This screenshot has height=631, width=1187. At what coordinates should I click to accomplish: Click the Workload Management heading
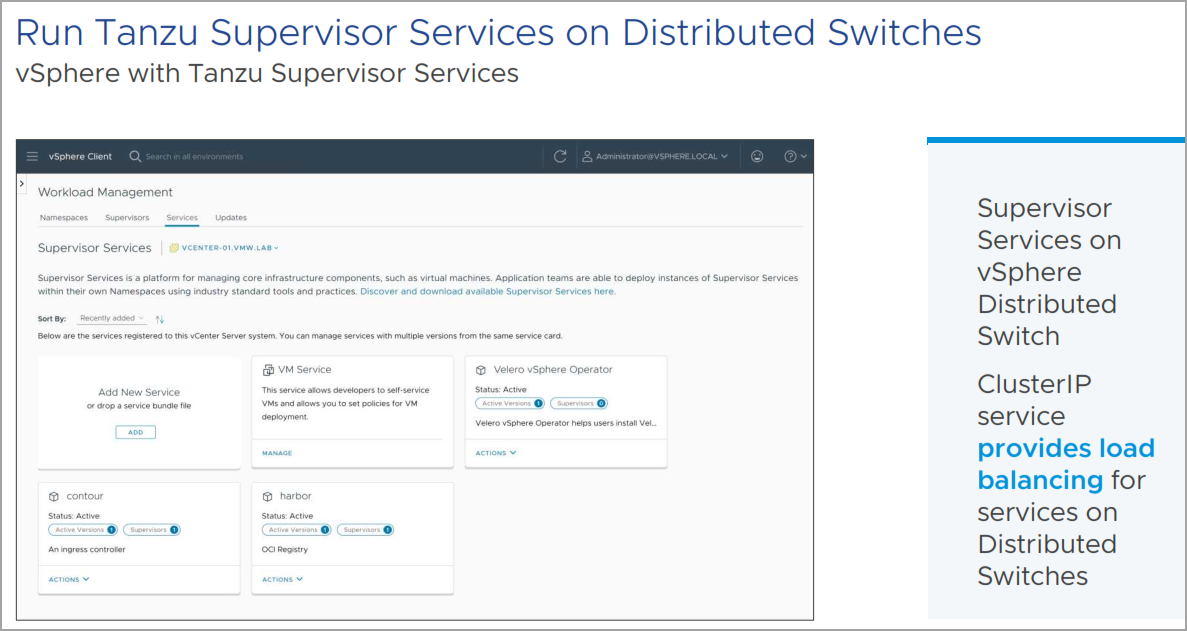coord(105,192)
